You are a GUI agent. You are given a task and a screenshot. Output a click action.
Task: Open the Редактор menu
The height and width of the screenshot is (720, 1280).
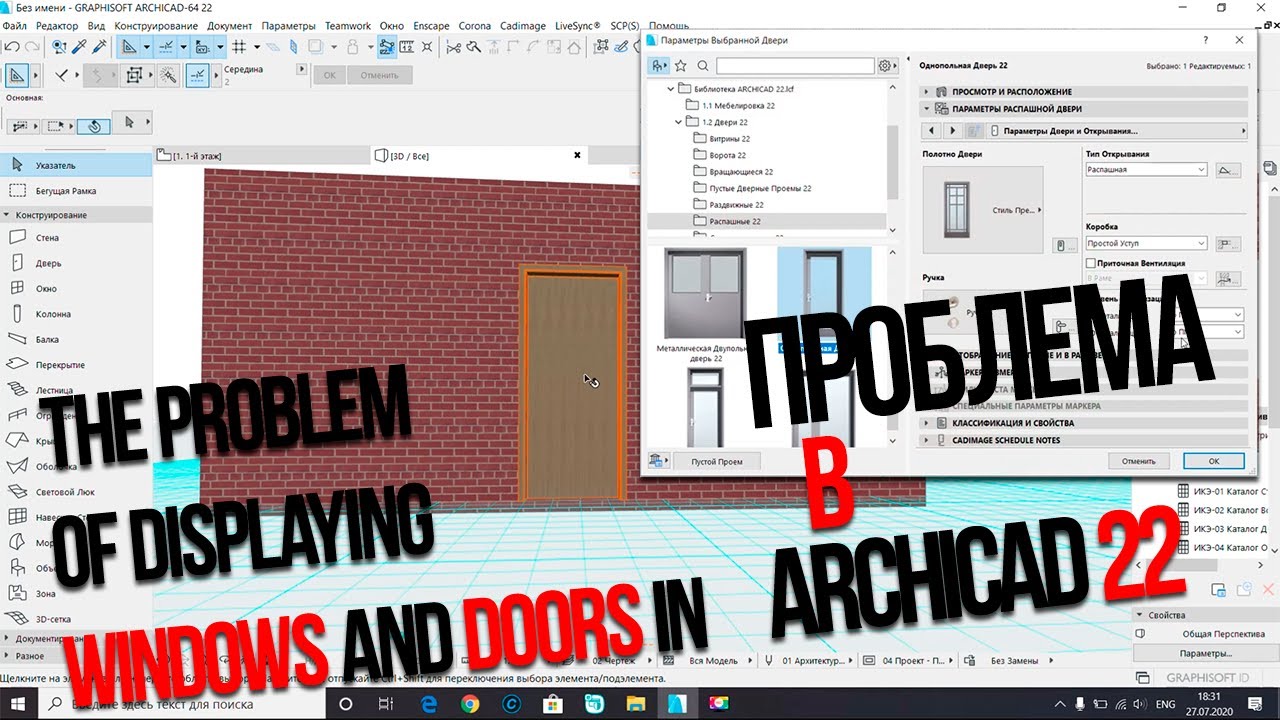click(x=57, y=25)
